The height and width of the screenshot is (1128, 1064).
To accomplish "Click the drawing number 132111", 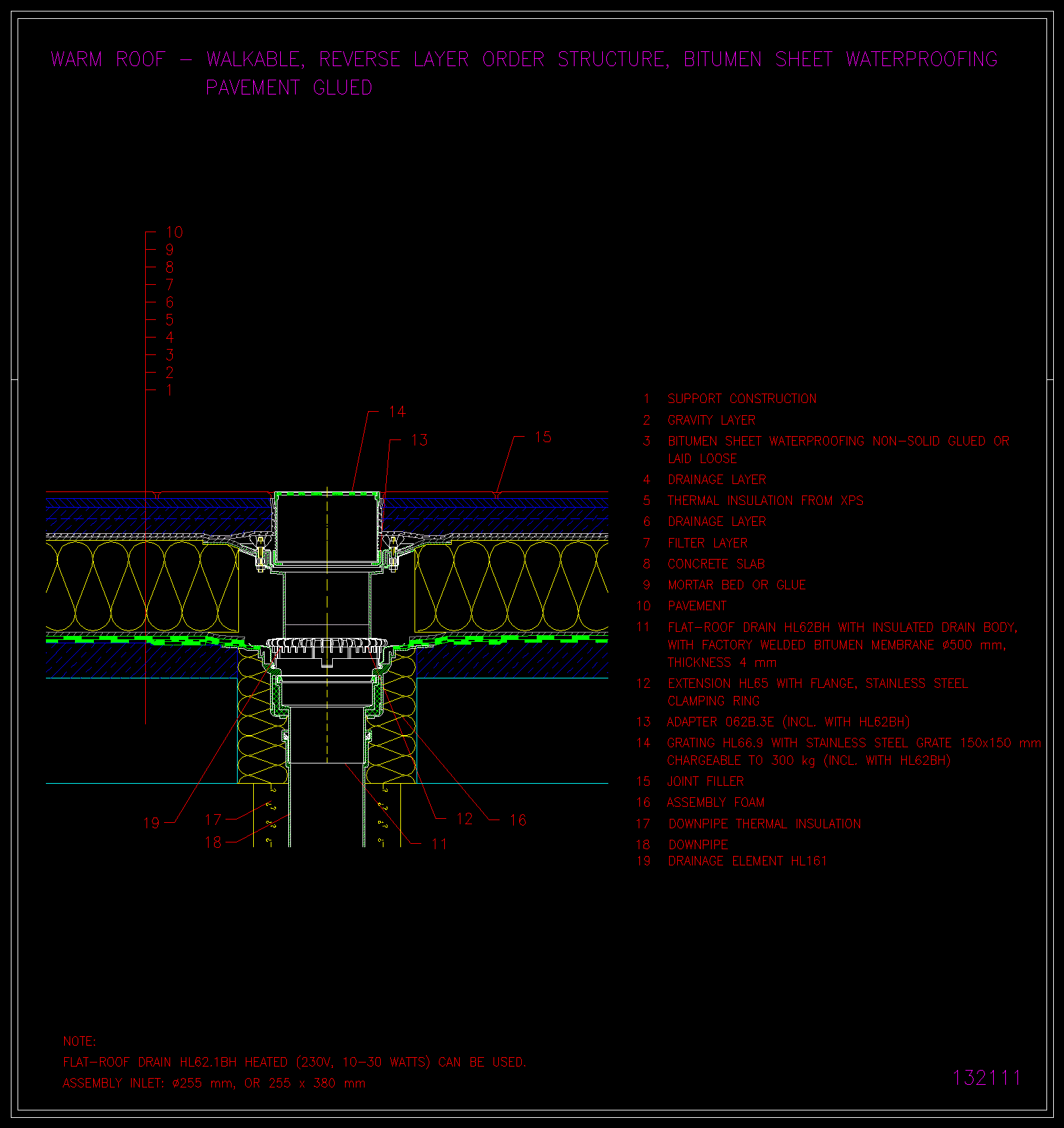I will [986, 1077].
